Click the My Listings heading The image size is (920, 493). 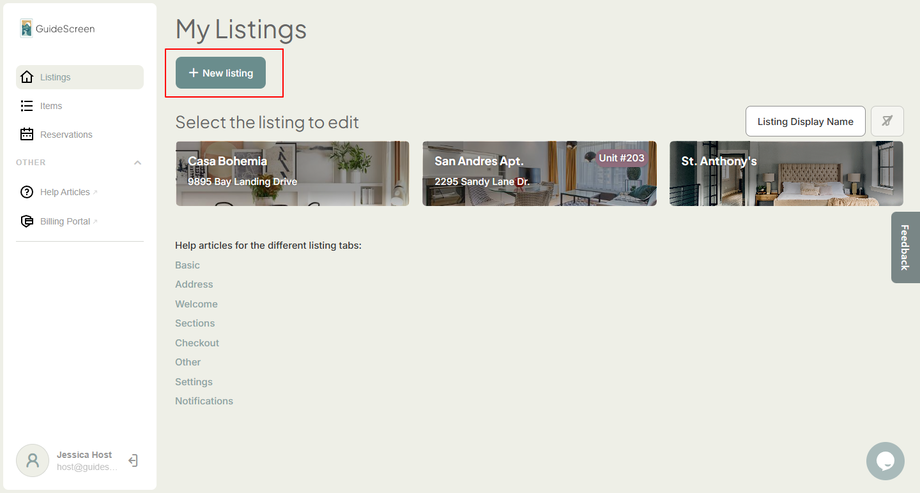tap(241, 29)
